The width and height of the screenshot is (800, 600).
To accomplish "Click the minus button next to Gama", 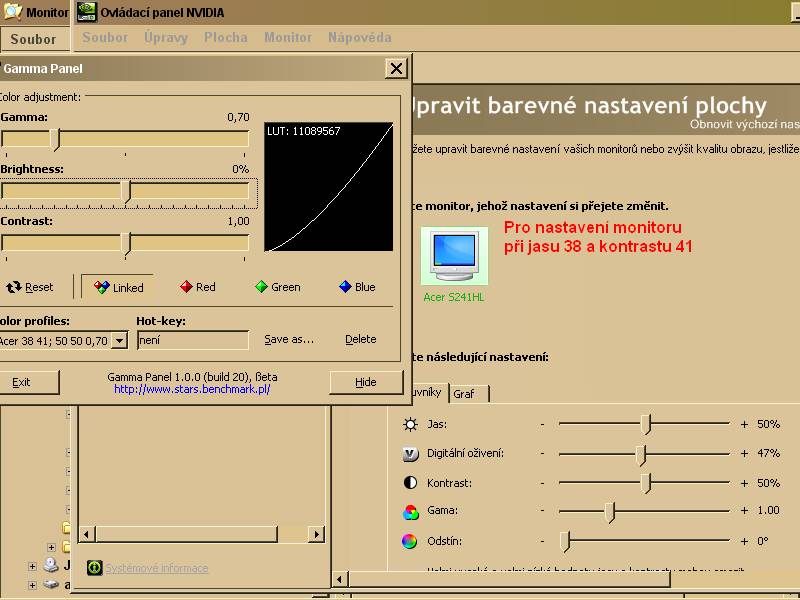I will point(542,510).
